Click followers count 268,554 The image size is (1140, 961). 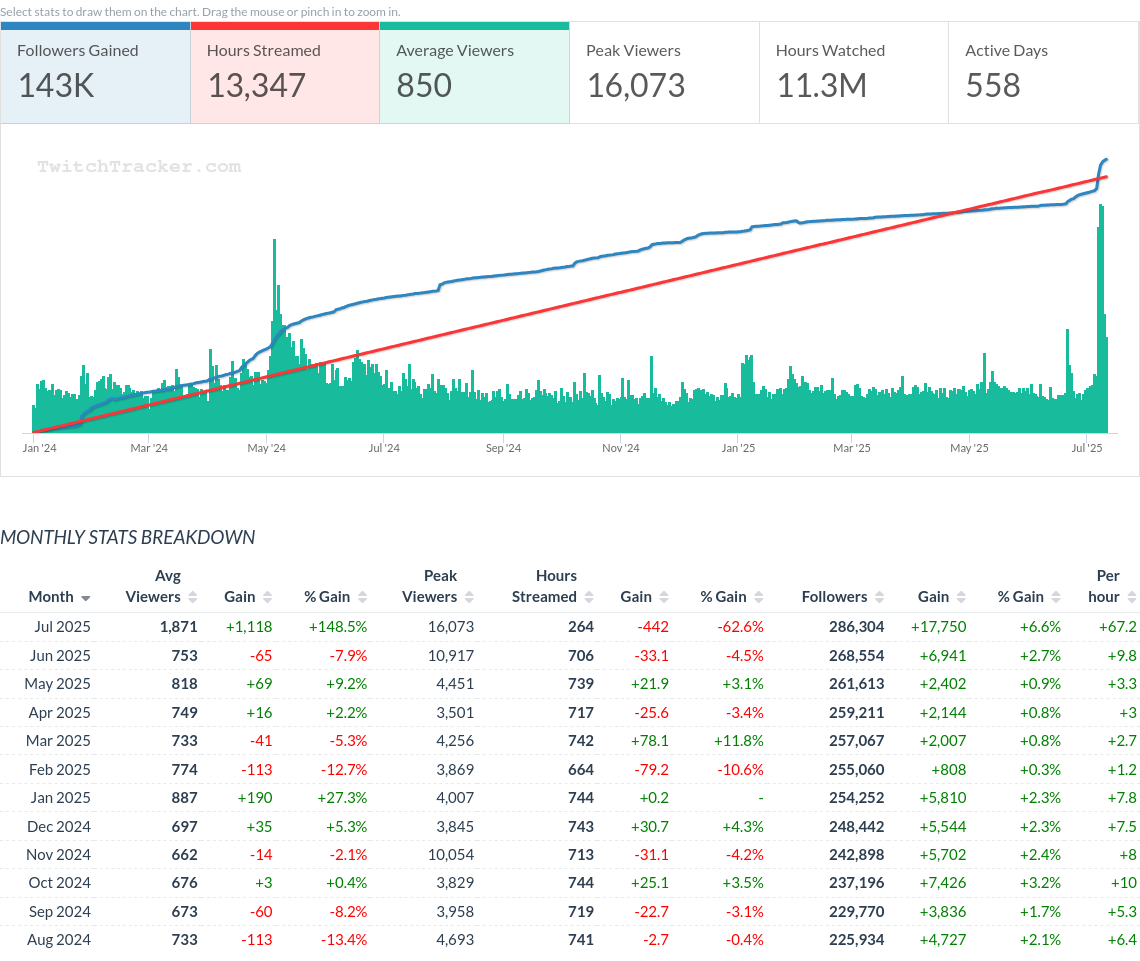[x=856, y=656]
